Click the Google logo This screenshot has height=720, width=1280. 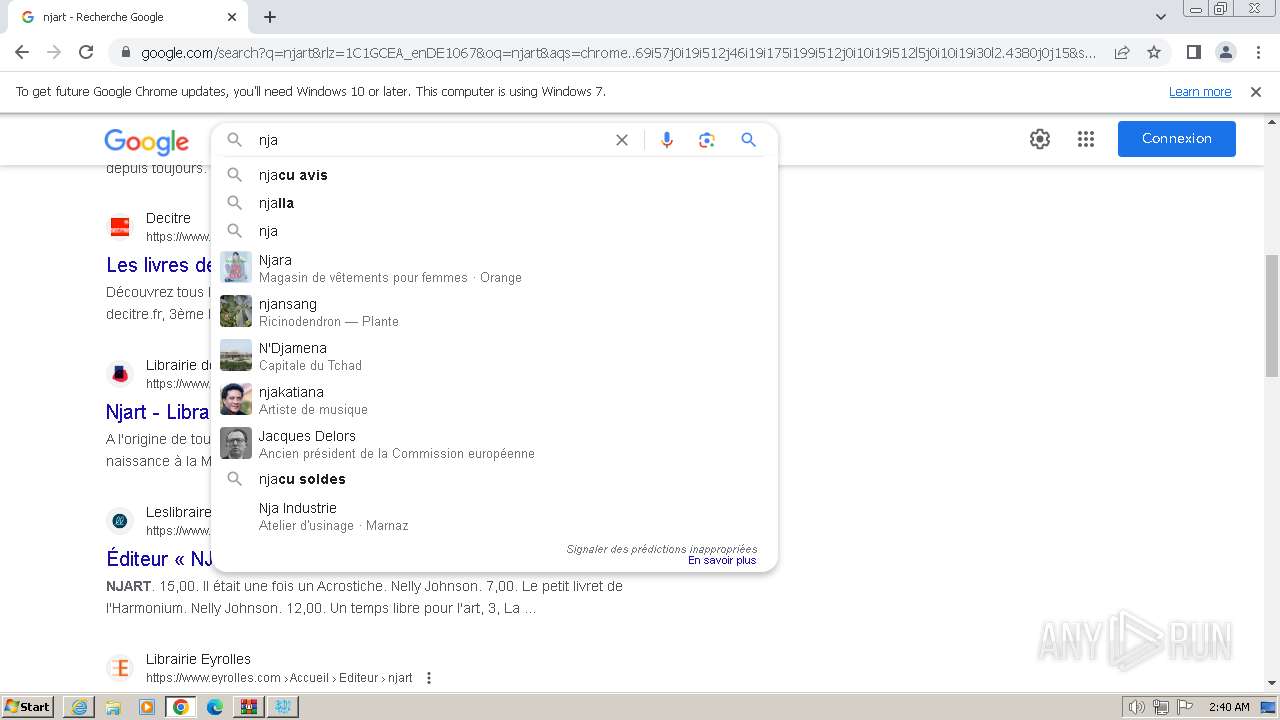point(146,142)
